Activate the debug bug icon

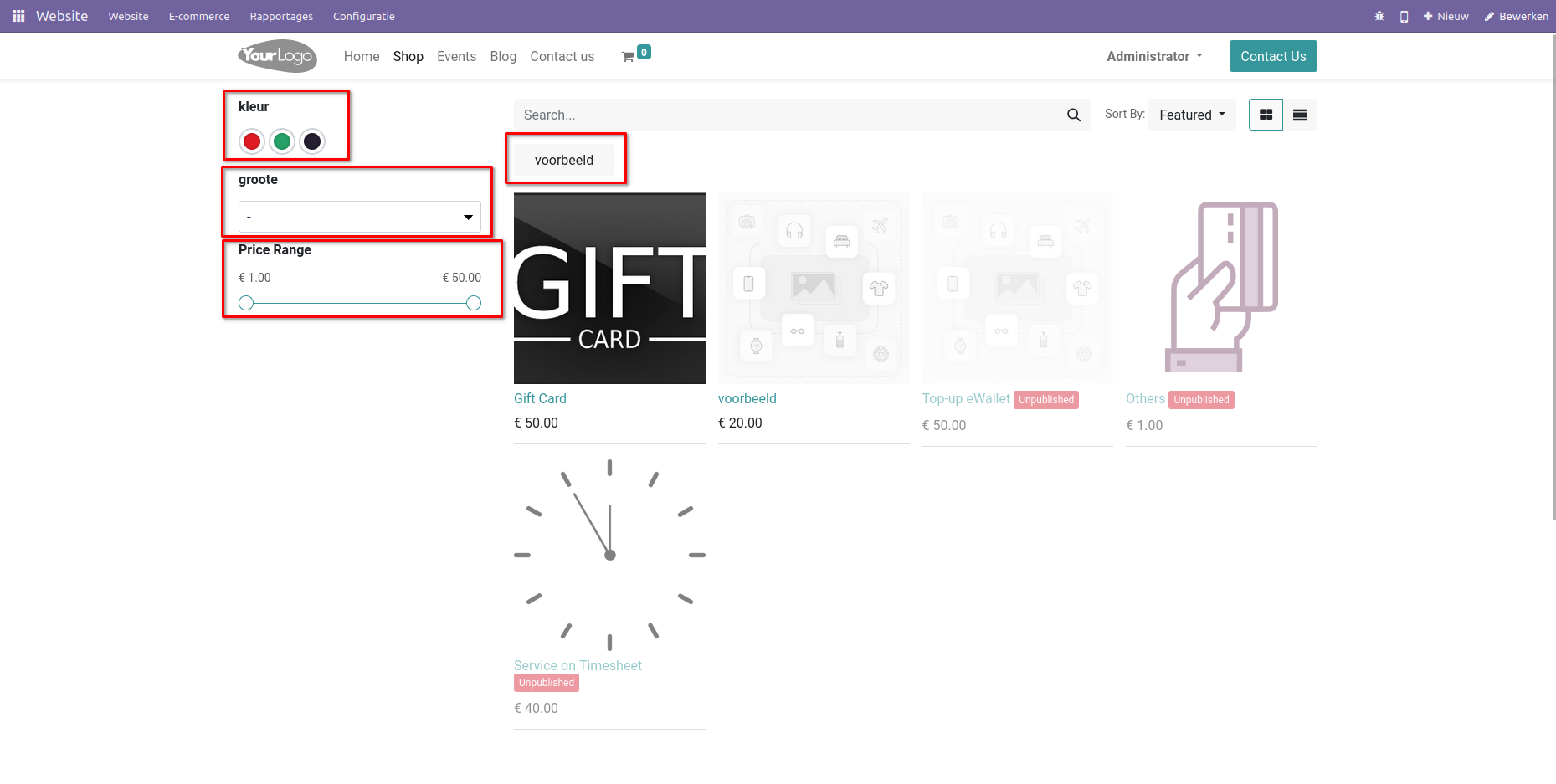1379,16
